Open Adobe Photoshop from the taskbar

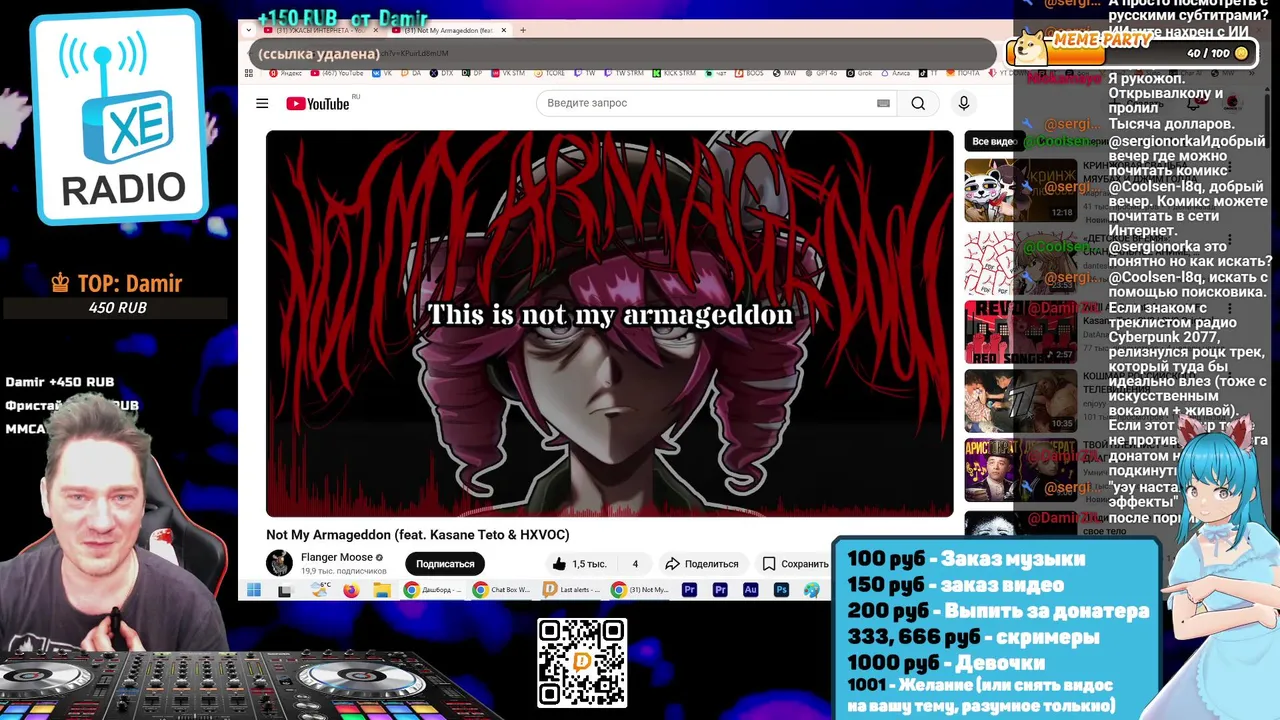(x=782, y=591)
